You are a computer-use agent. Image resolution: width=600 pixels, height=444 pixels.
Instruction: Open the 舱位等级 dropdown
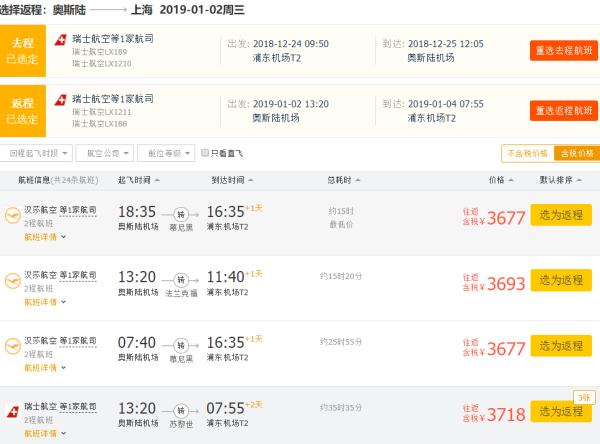click(x=166, y=153)
